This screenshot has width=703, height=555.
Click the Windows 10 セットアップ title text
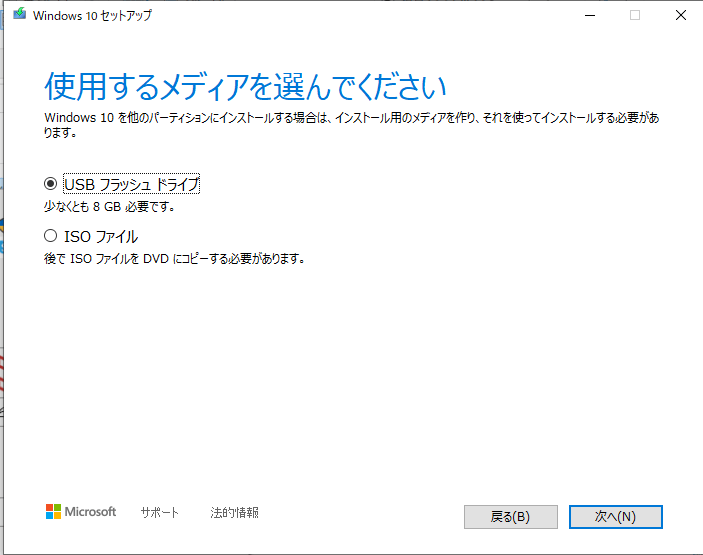[92, 16]
